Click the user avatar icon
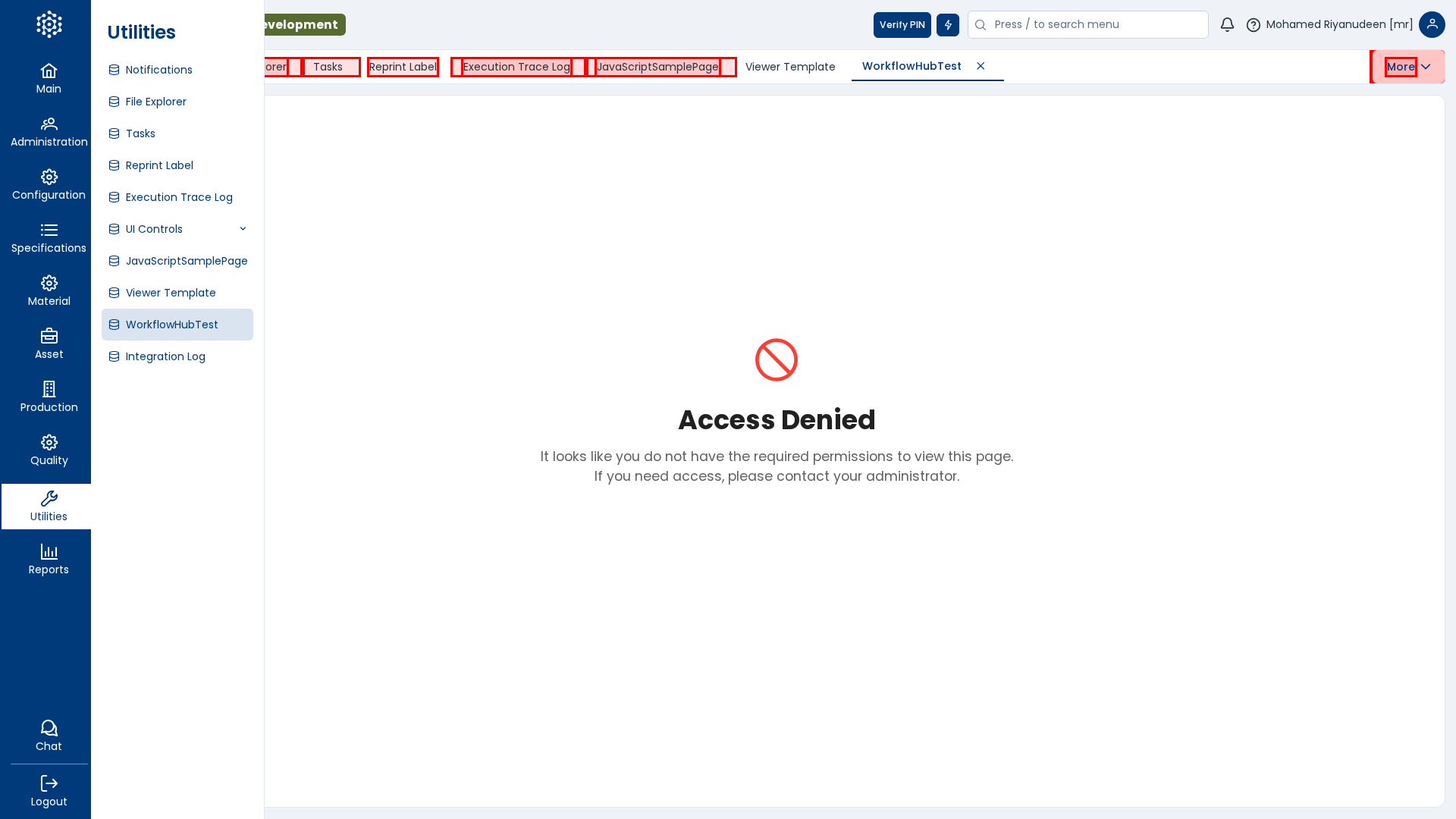Screen dimensions: 1456x819 pos(1431,25)
